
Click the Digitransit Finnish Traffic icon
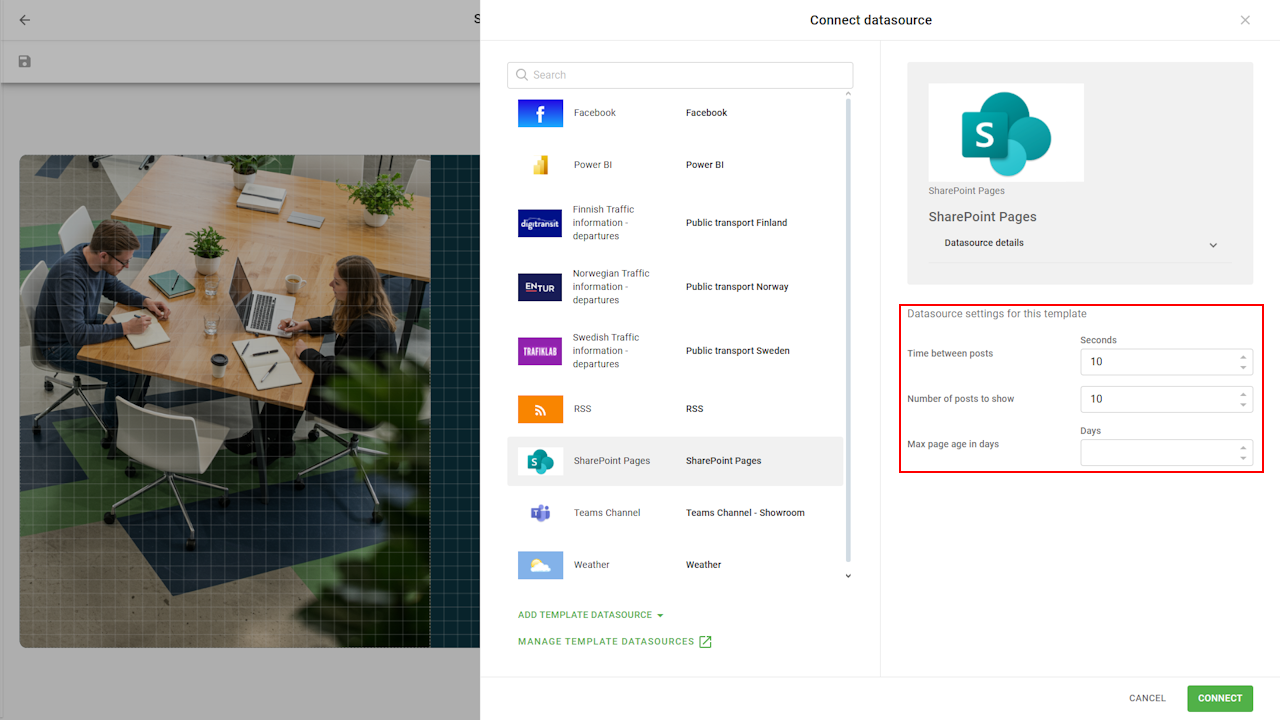click(540, 223)
